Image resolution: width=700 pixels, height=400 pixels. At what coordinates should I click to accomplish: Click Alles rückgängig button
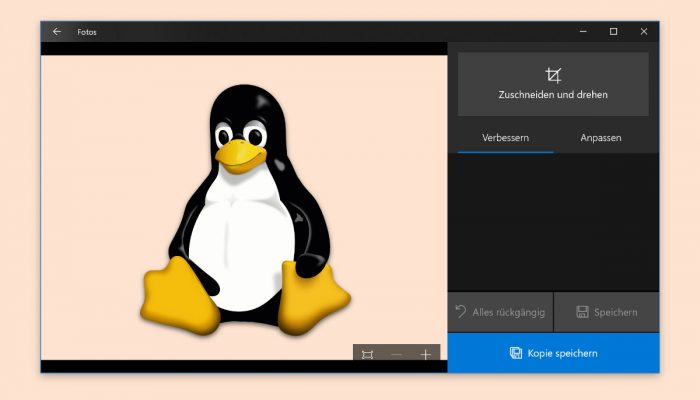coord(500,312)
